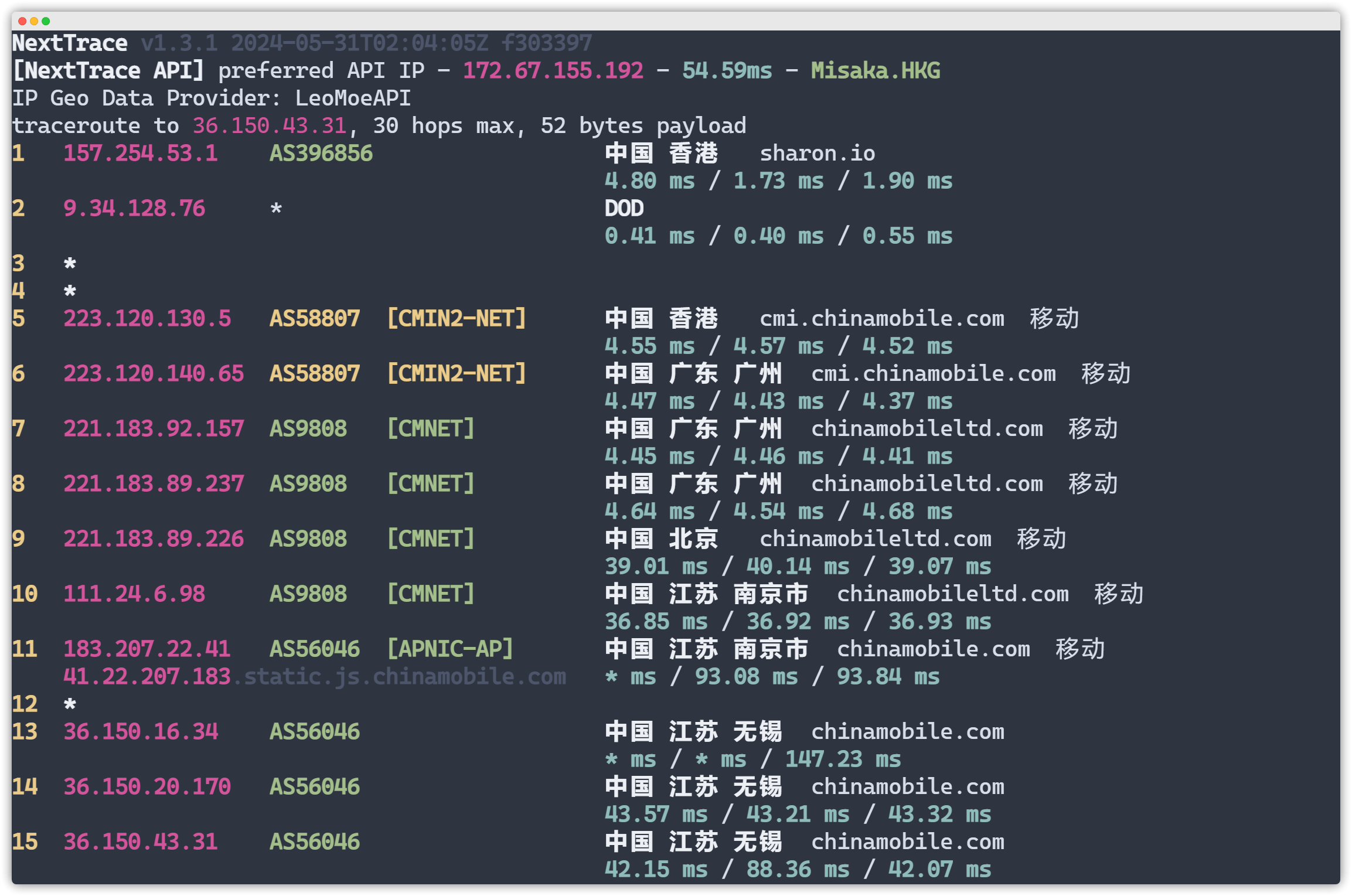1352x896 pixels.
Task: Click hop 14 IP 36.150.20.170
Action: (147, 787)
